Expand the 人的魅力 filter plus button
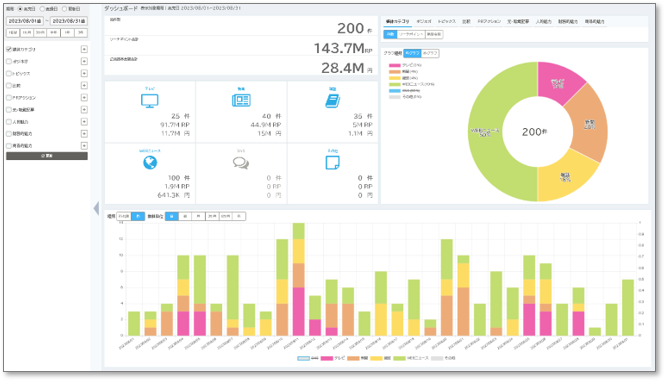The height and width of the screenshot is (381, 665). coord(84,122)
